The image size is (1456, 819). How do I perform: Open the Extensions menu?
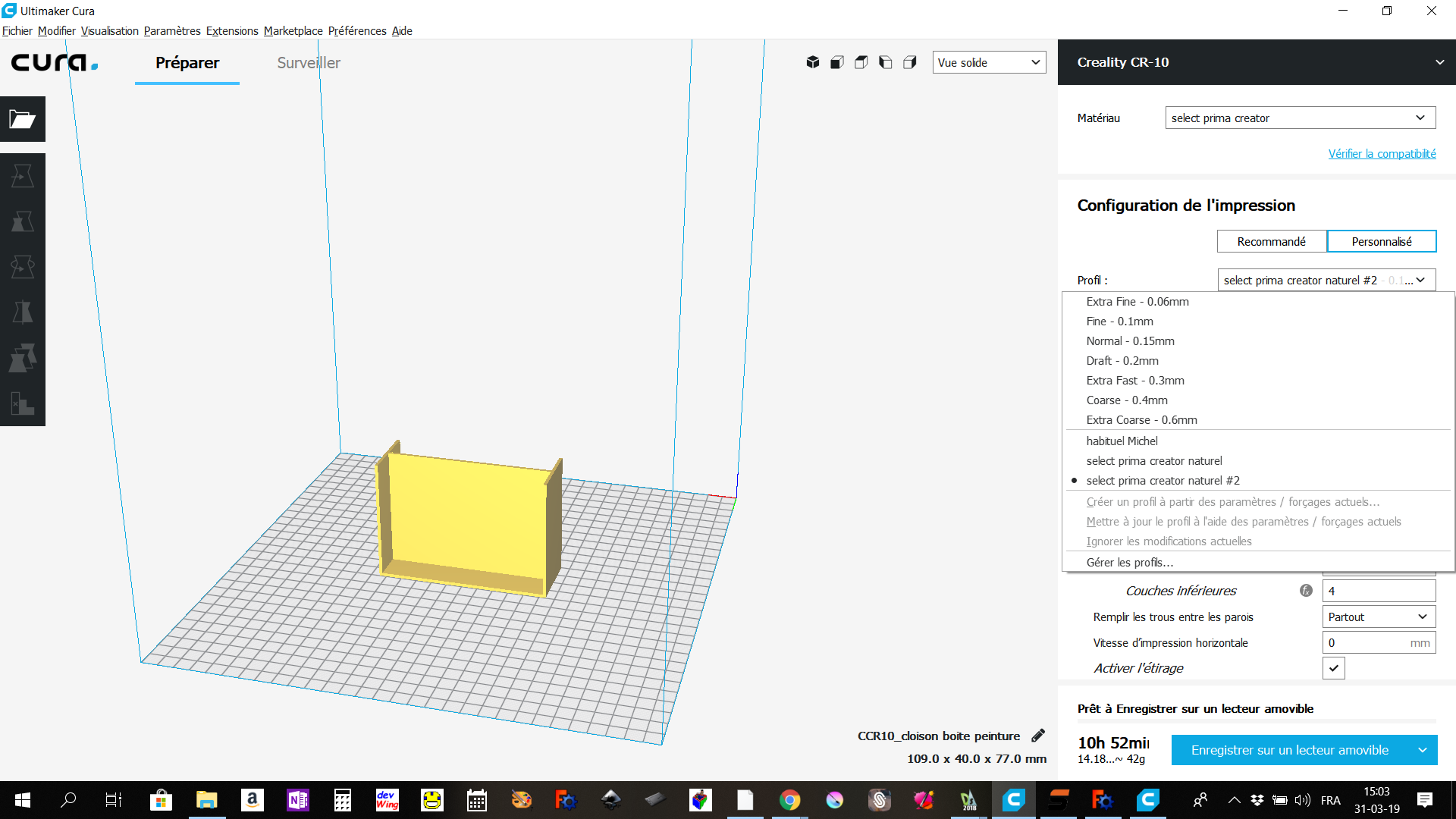[x=232, y=31]
